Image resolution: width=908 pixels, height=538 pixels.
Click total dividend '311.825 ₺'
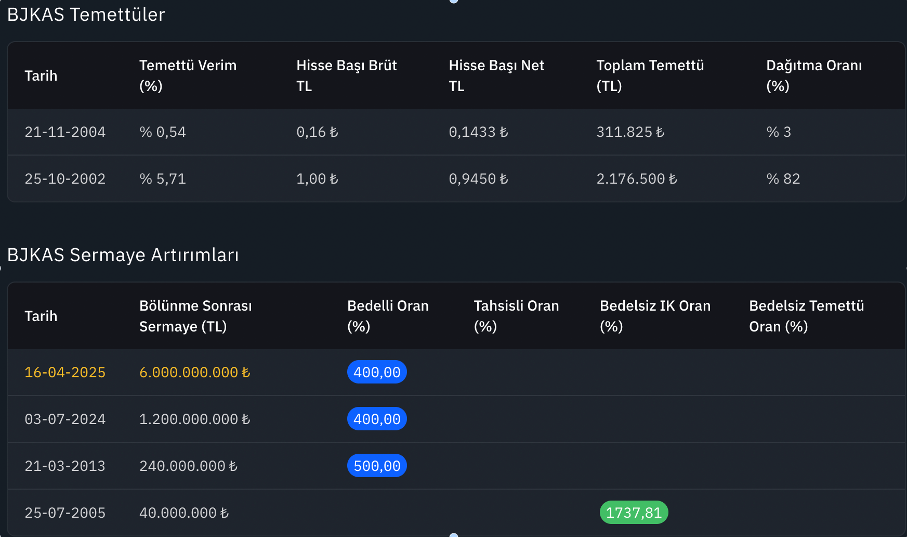pyautogui.click(x=630, y=132)
